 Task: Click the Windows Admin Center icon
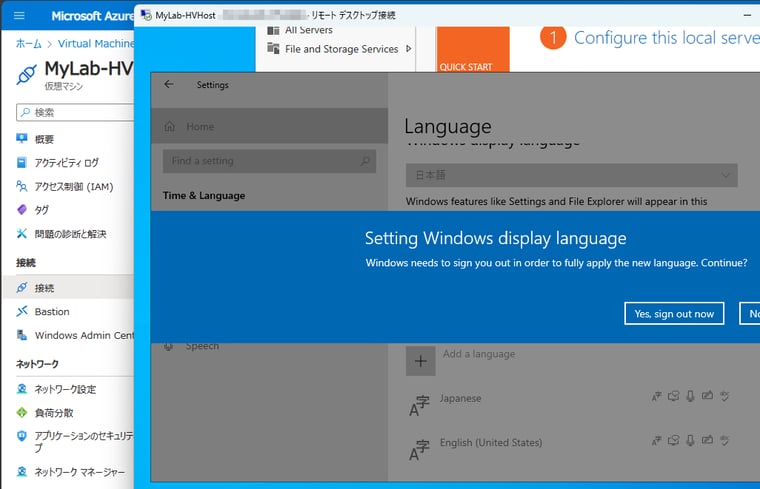(22, 335)
